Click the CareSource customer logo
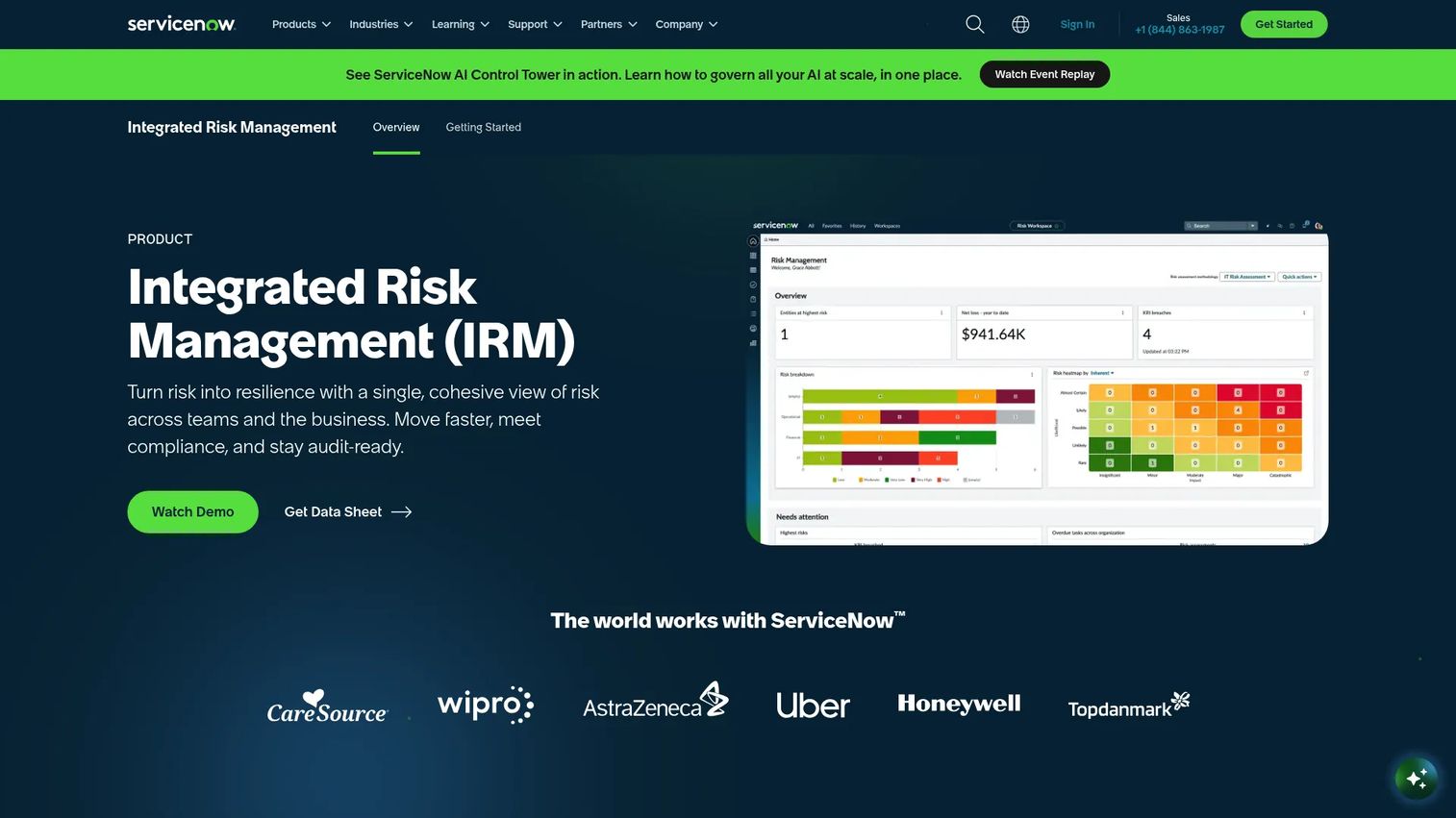This screenshot has width=1456, height=818. [x=327, y=706]
